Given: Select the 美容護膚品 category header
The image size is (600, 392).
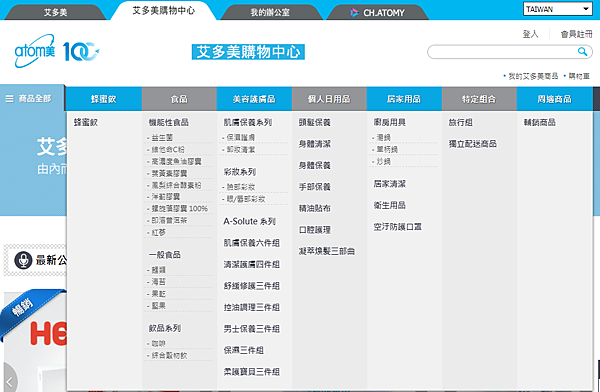Looking at the screenshot, I should pos(254,99).
